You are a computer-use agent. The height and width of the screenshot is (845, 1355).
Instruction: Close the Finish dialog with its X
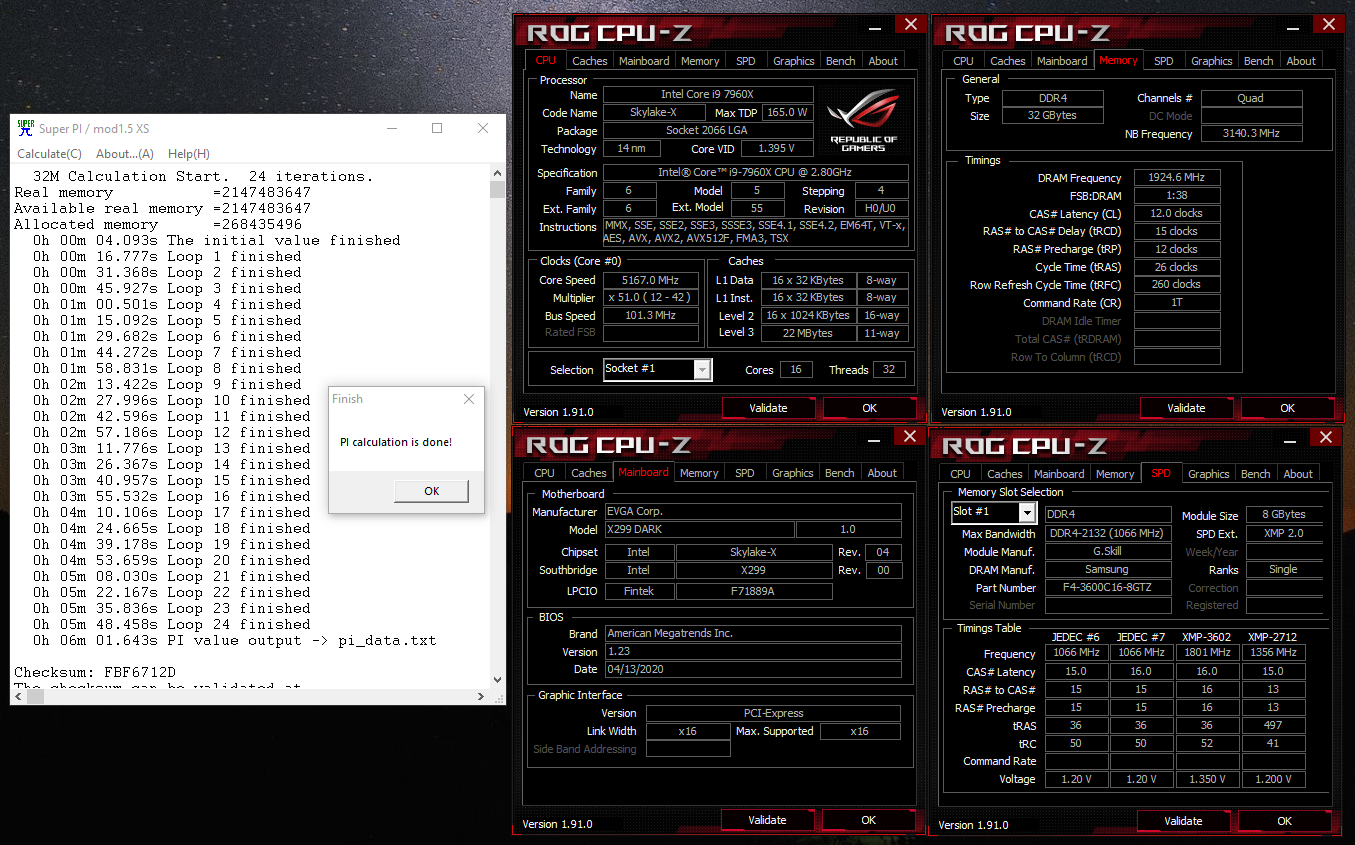pyautogui.click(x=469, y=399)
